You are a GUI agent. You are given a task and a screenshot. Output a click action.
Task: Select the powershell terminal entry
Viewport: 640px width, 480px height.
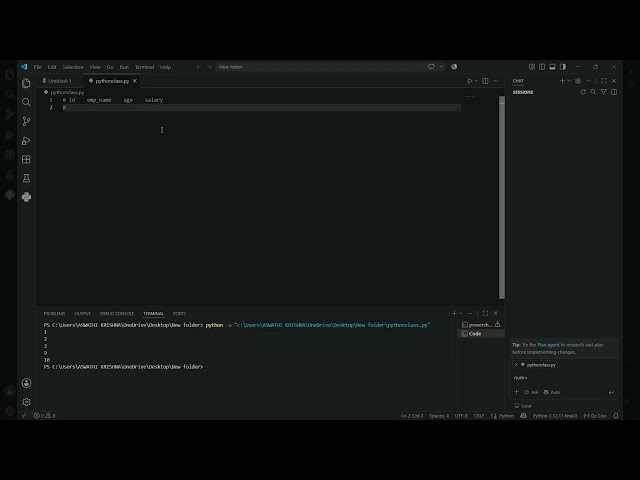pyautogui.click(x=481, y=325)
